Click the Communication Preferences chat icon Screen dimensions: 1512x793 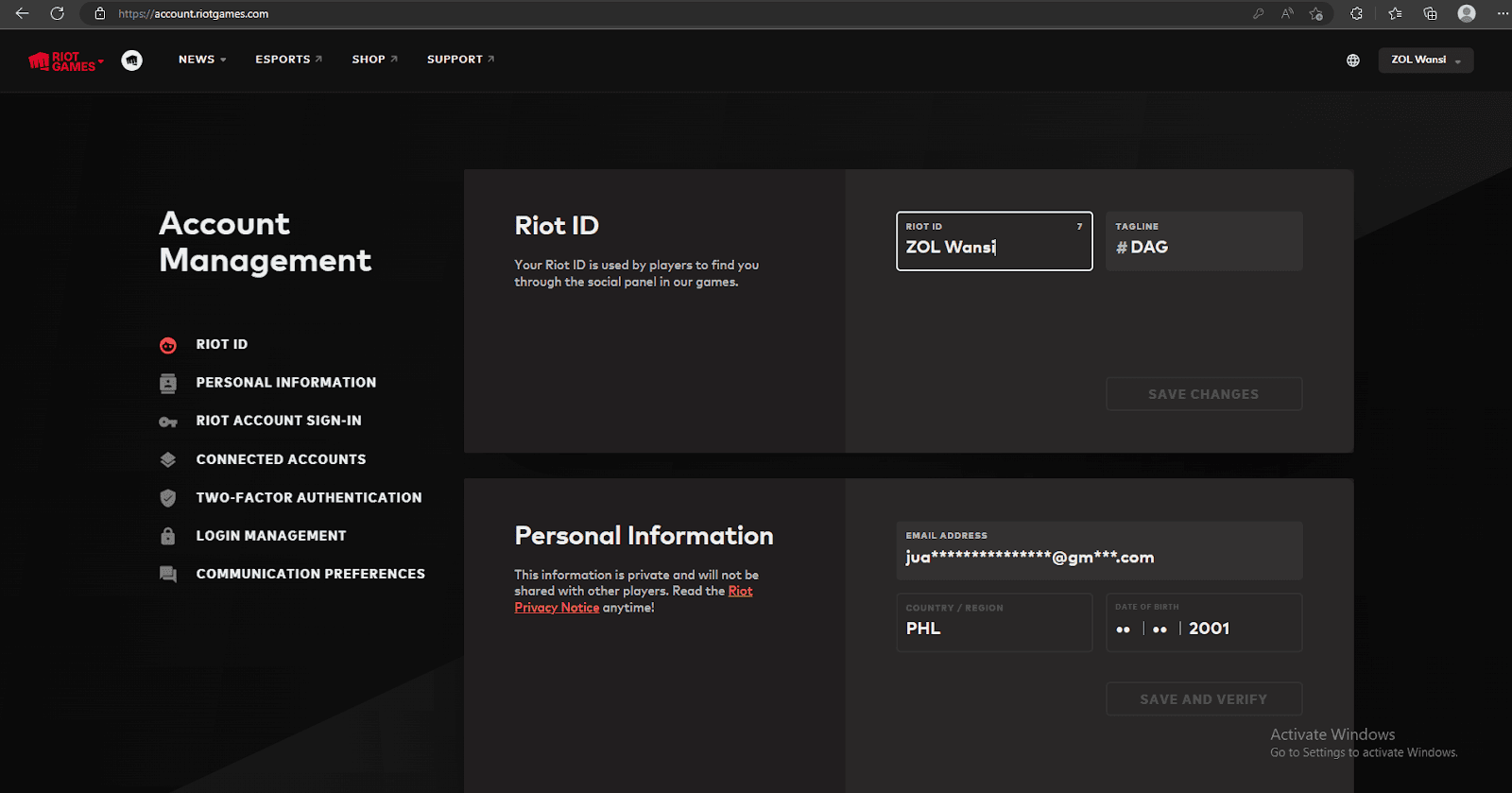click(x=168, y=575)
